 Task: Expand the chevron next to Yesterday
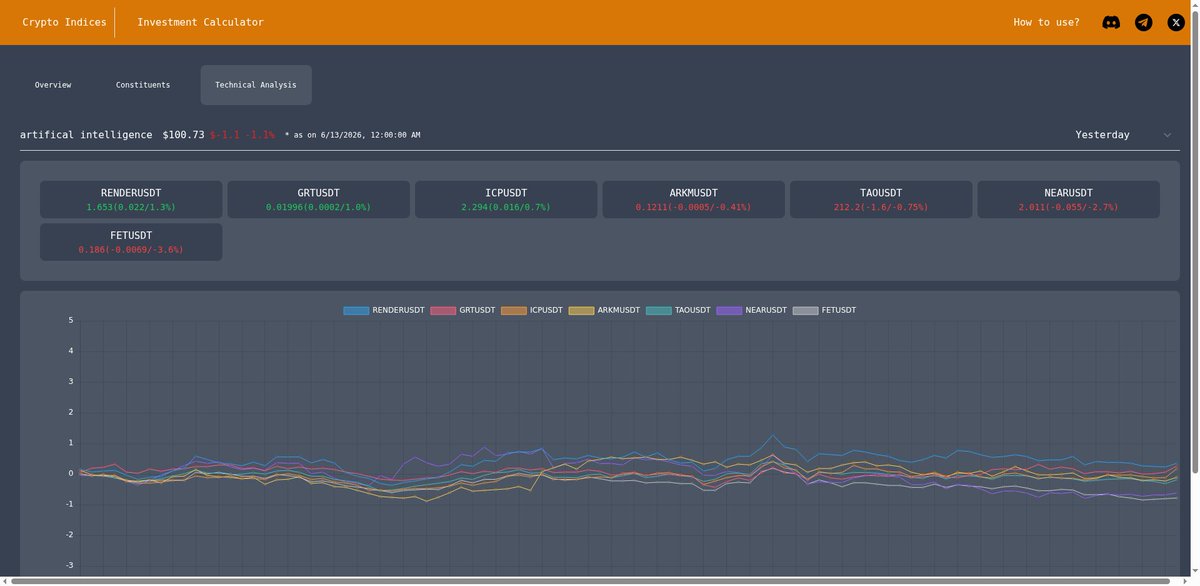(x=1167, y=135)
